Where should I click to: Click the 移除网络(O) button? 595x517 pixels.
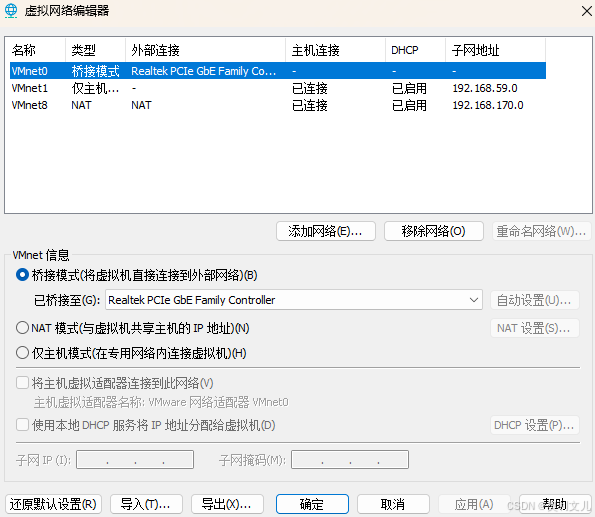point(434,231)
